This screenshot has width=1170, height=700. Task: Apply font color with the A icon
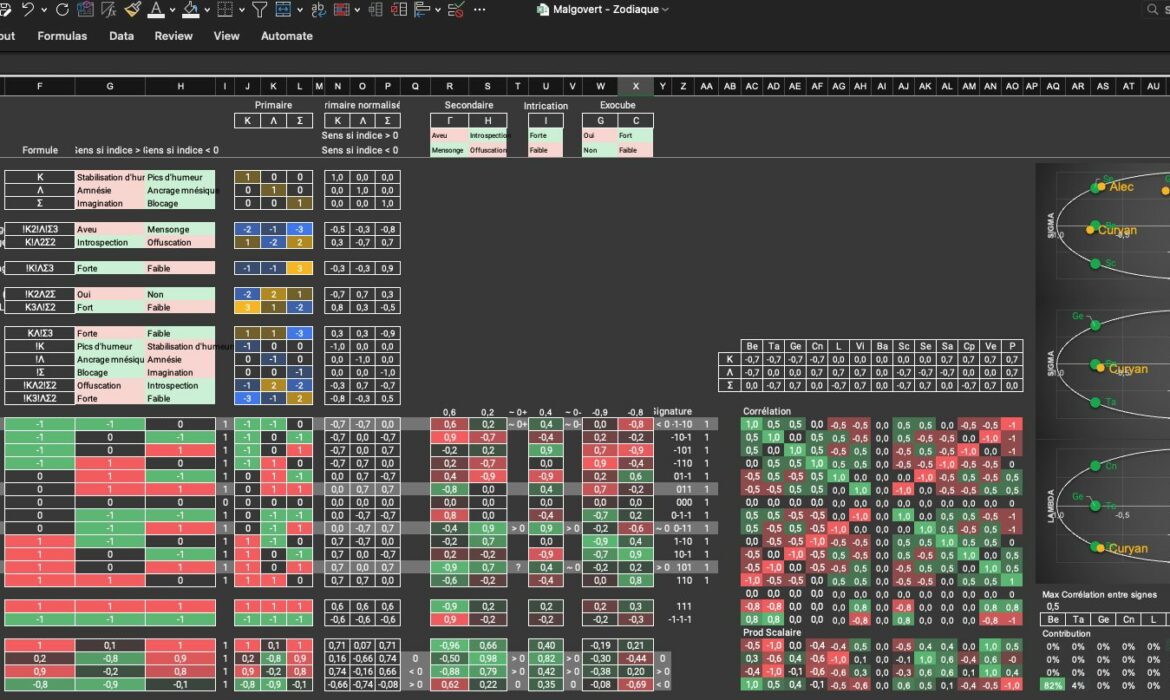pos(155,10)
